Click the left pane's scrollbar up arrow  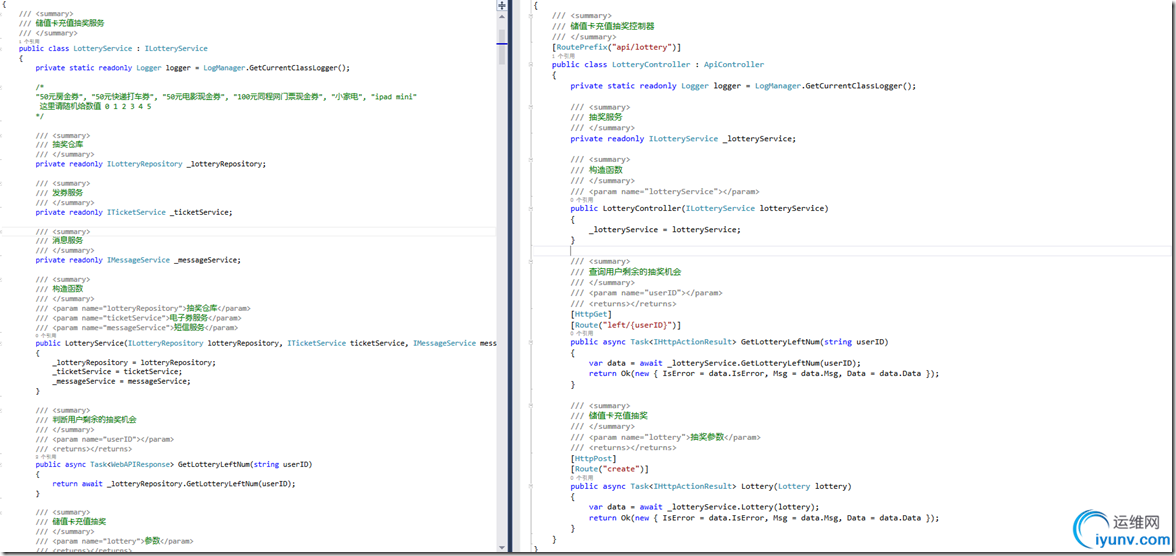[x=502, y=17]
